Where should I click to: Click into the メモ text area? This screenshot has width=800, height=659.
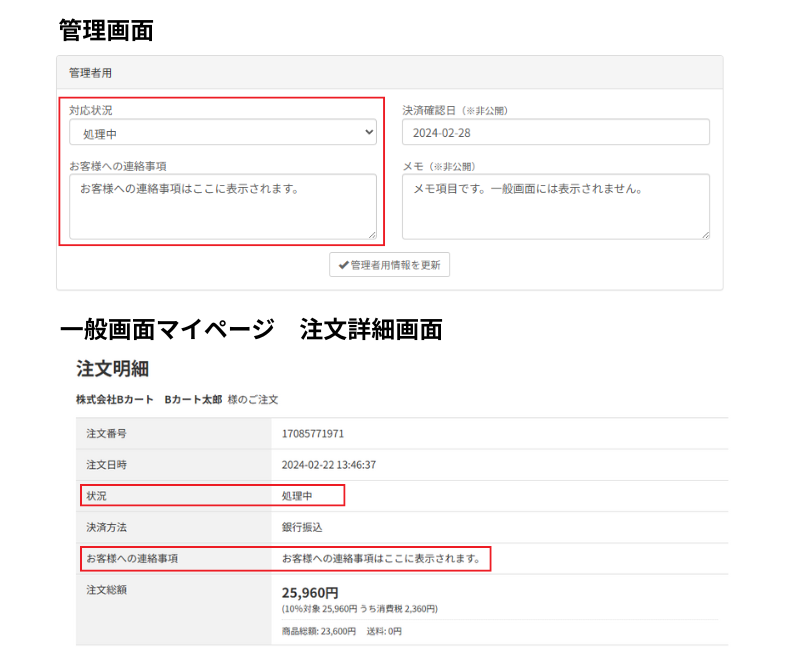click(x=555, y=207)
